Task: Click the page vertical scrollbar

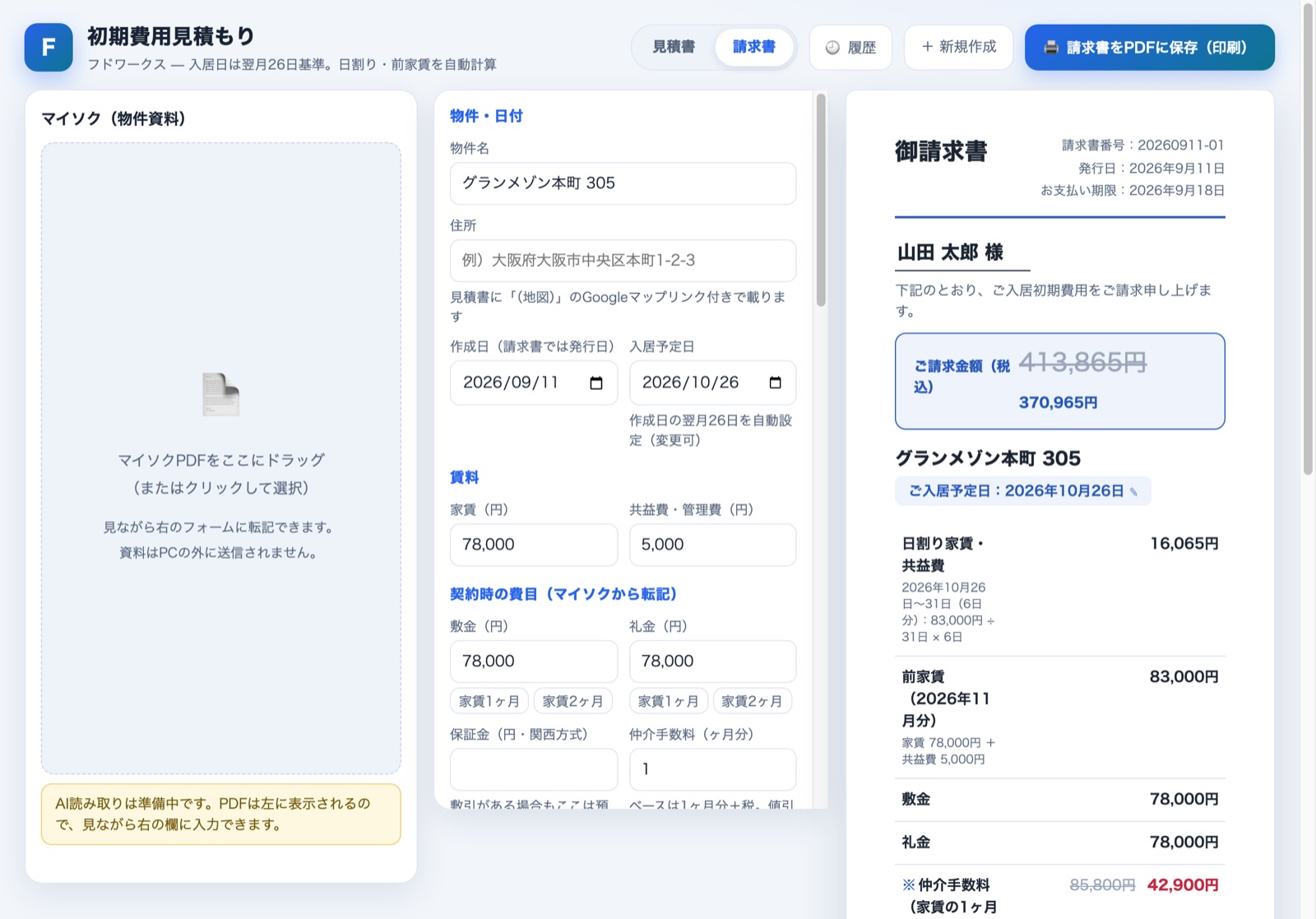Action: pyautogui.click(x=1309, y=239)
